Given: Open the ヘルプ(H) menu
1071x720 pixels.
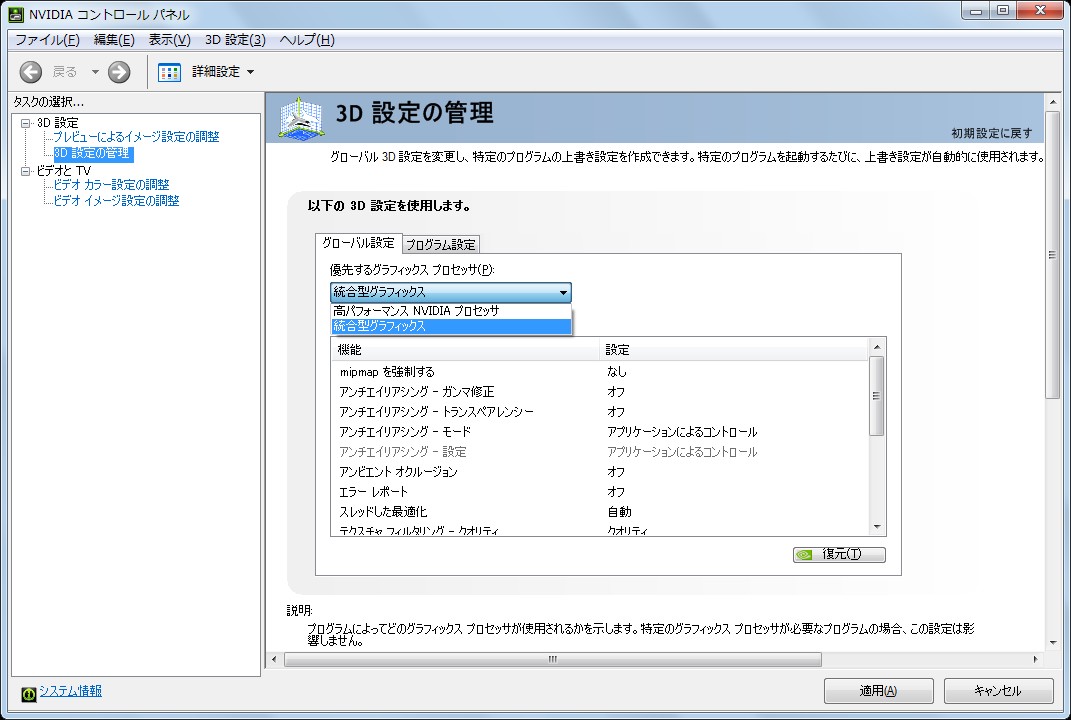Looking at the screenshot, I should point(307,40).
